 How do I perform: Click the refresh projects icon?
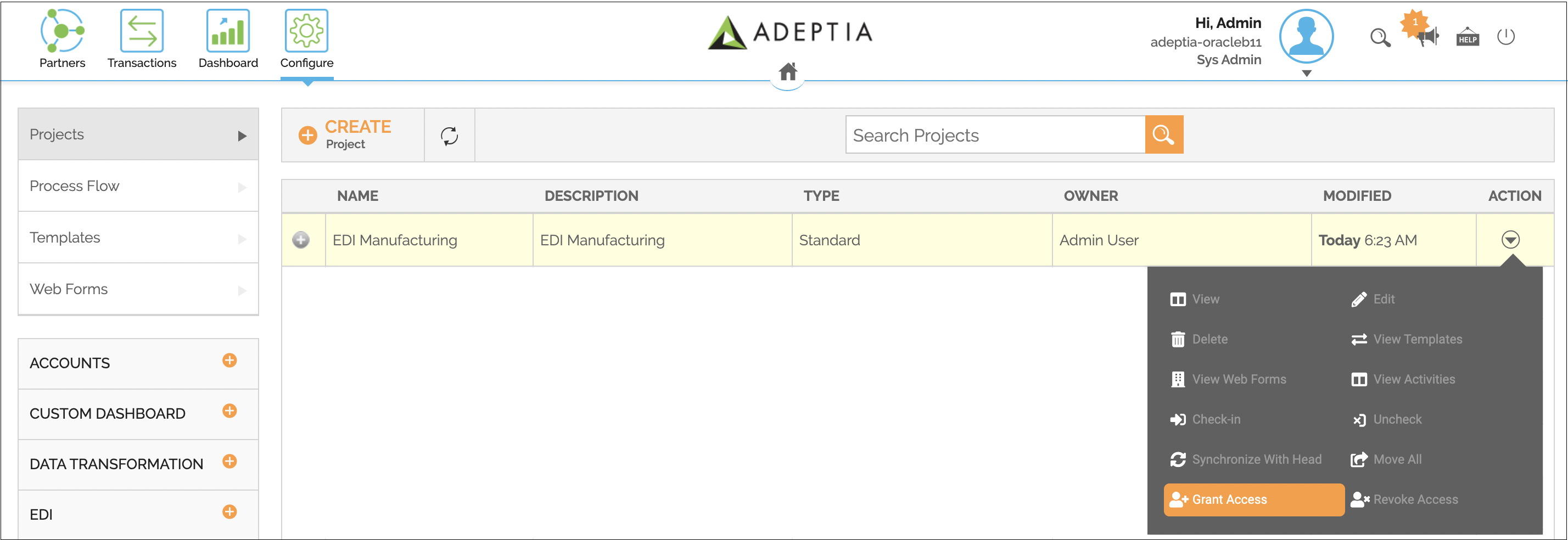(x=449, y=136)
